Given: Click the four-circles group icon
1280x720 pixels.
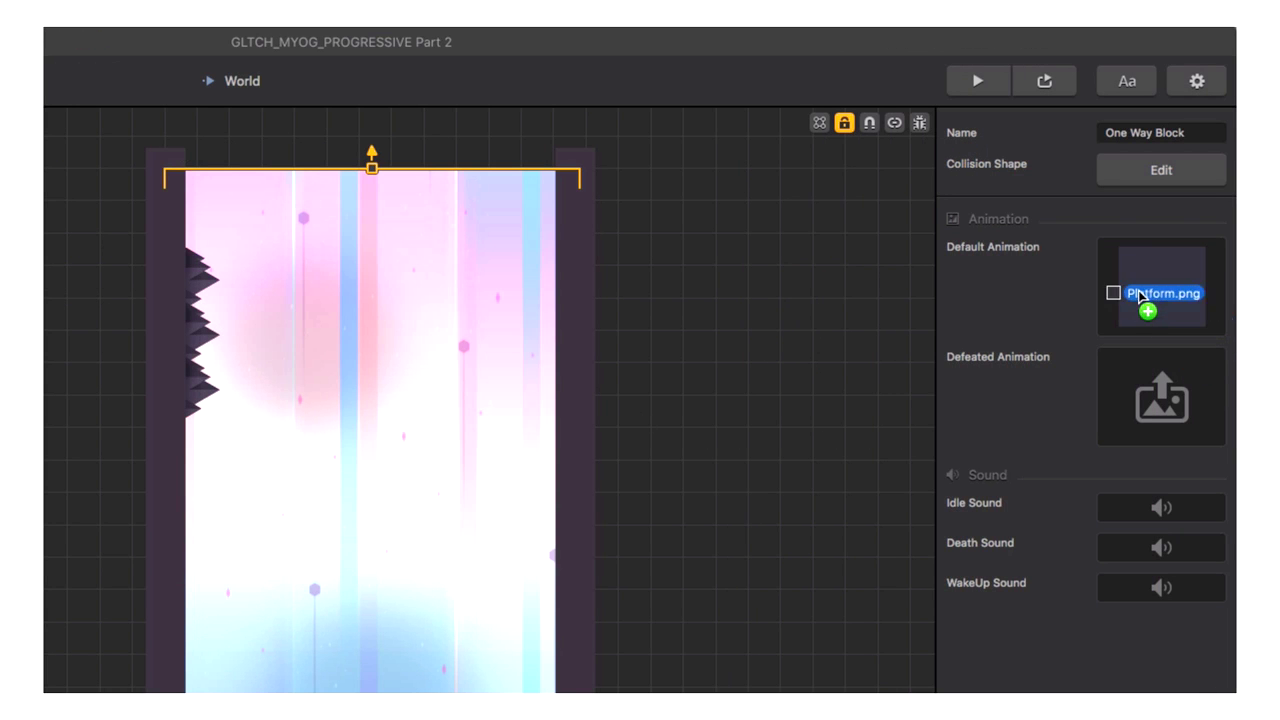Looking at the screenshot, I should (x=819, y=123).
